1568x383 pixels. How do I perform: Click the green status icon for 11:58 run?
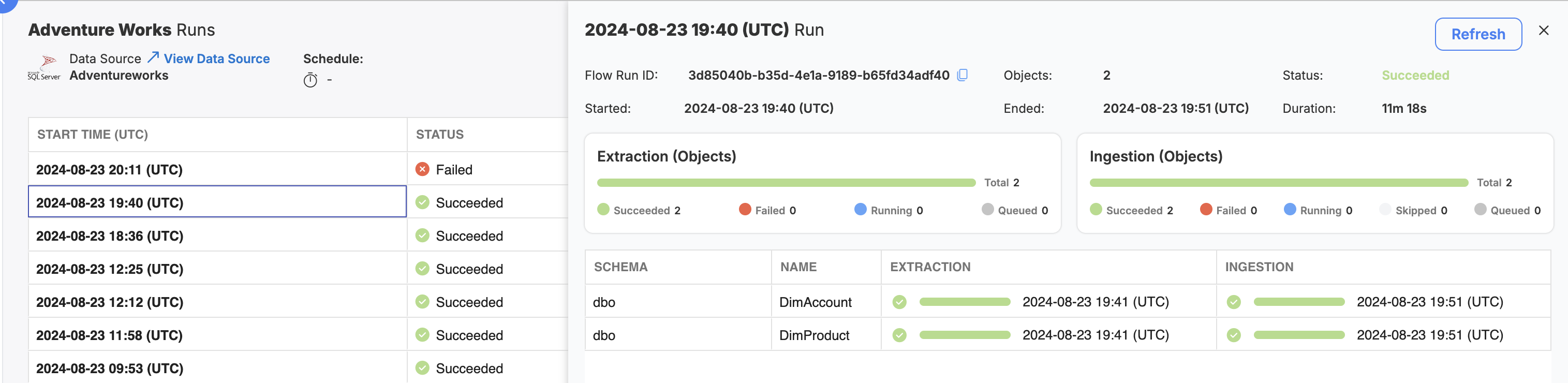click(x=422, y=335)
